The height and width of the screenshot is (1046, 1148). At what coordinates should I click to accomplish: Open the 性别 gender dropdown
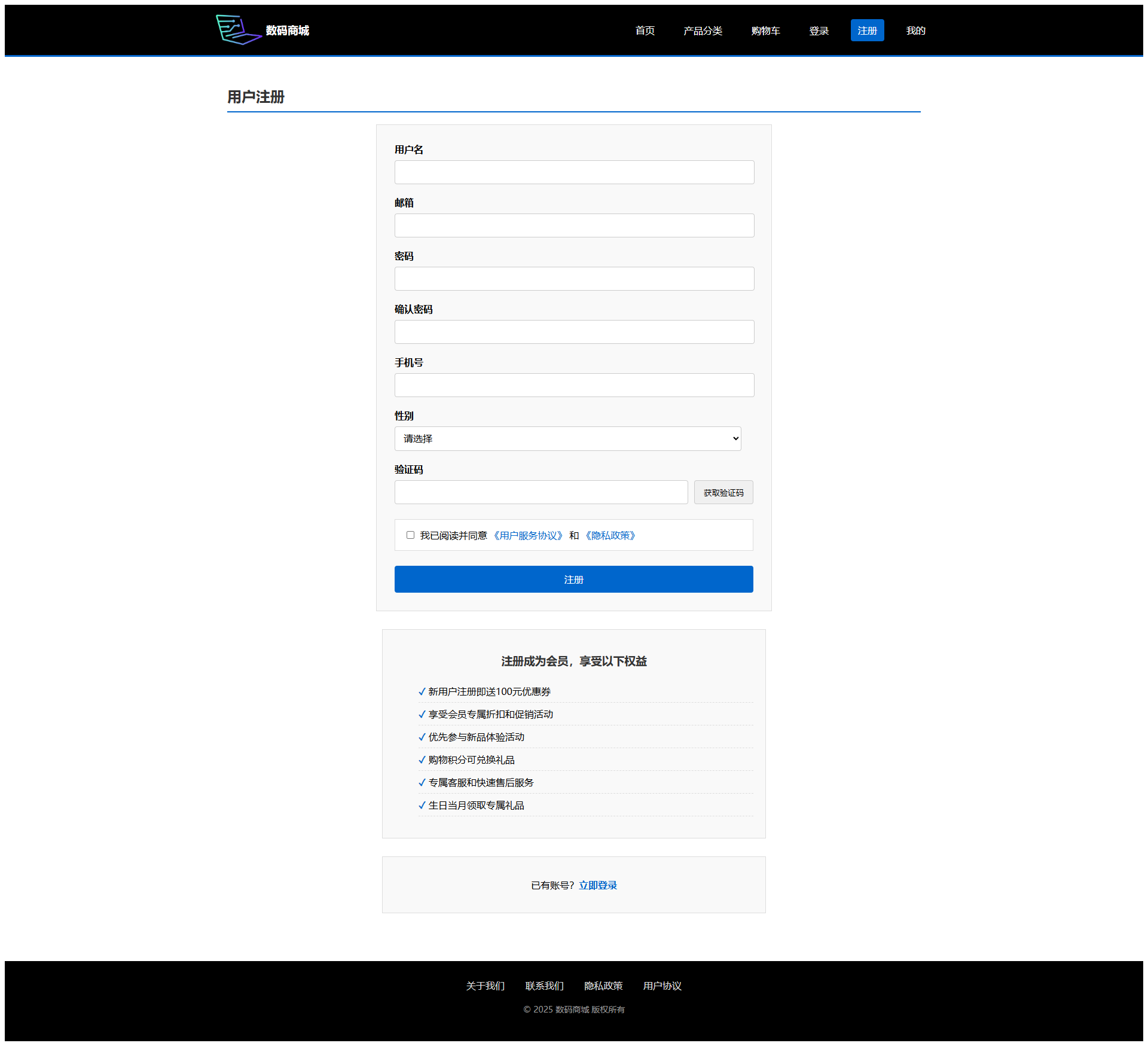tap(567, 438)
